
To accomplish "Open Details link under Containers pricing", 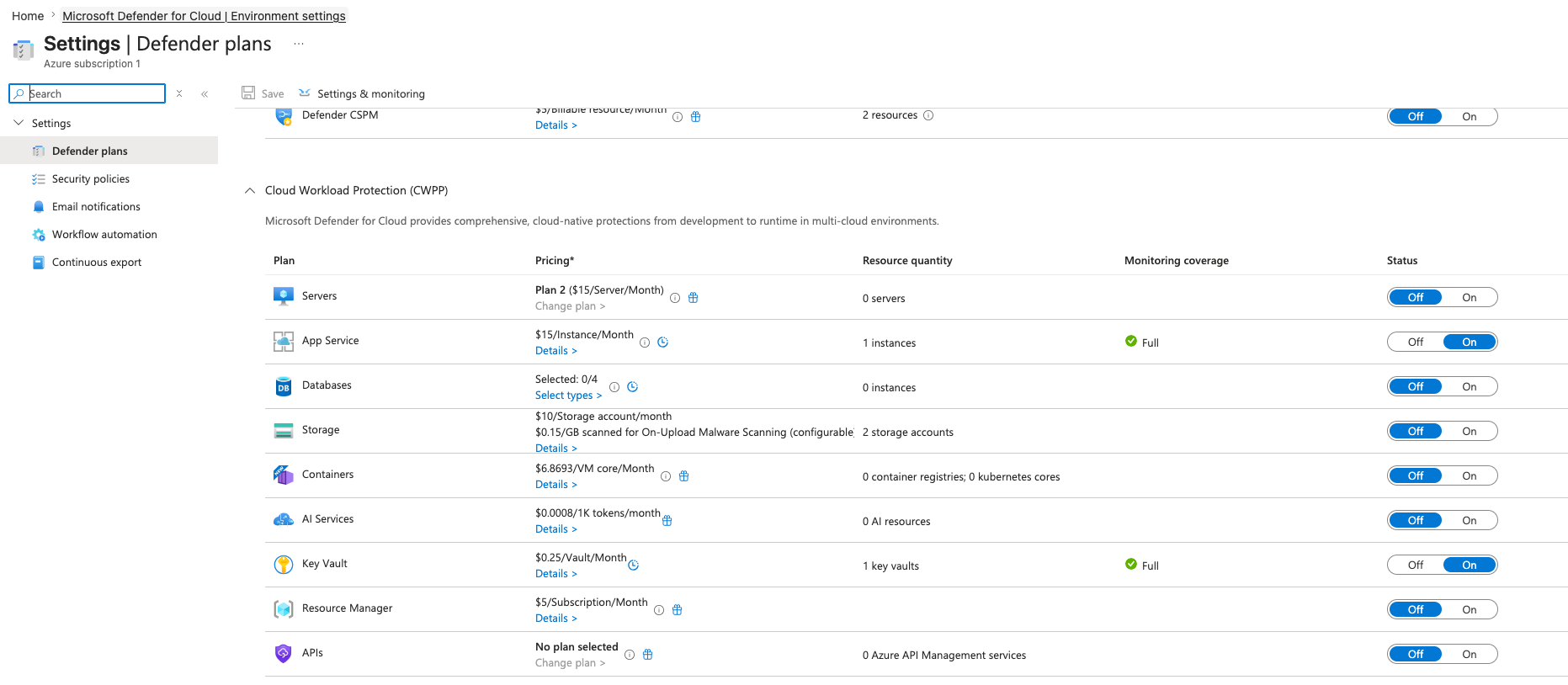I will [x=555, y=485].
